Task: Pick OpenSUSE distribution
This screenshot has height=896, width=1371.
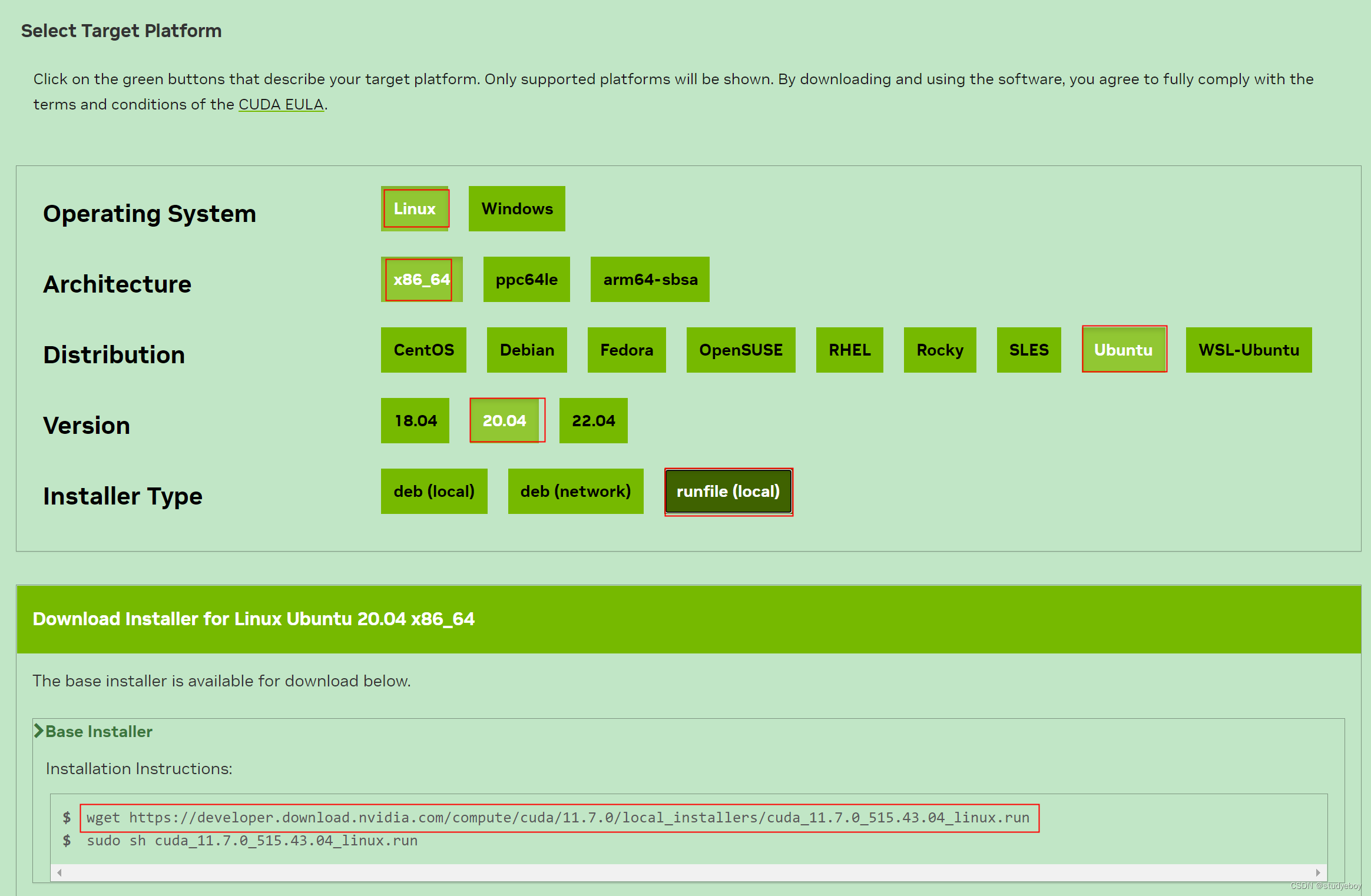Action: click(741, 350)
